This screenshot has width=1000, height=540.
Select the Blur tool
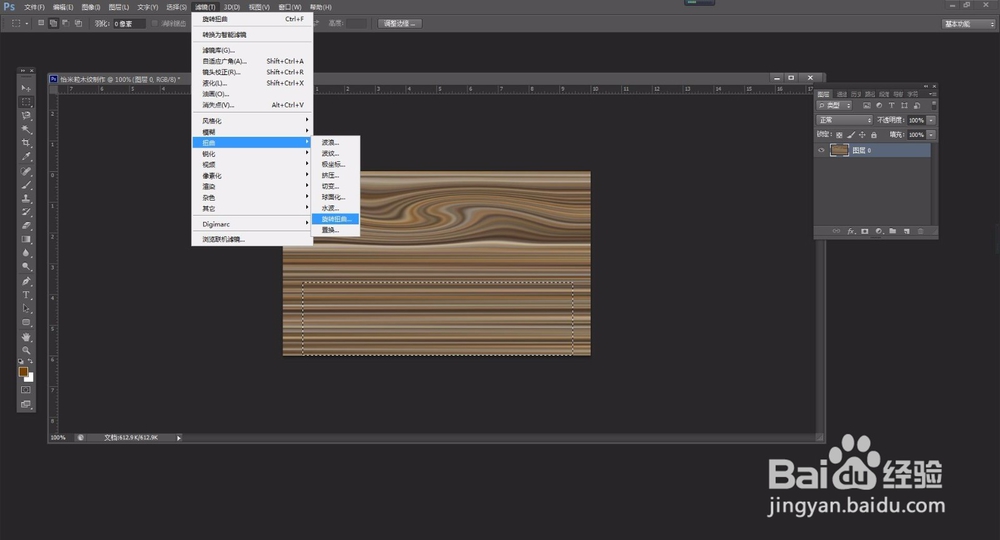coord(26,253)
